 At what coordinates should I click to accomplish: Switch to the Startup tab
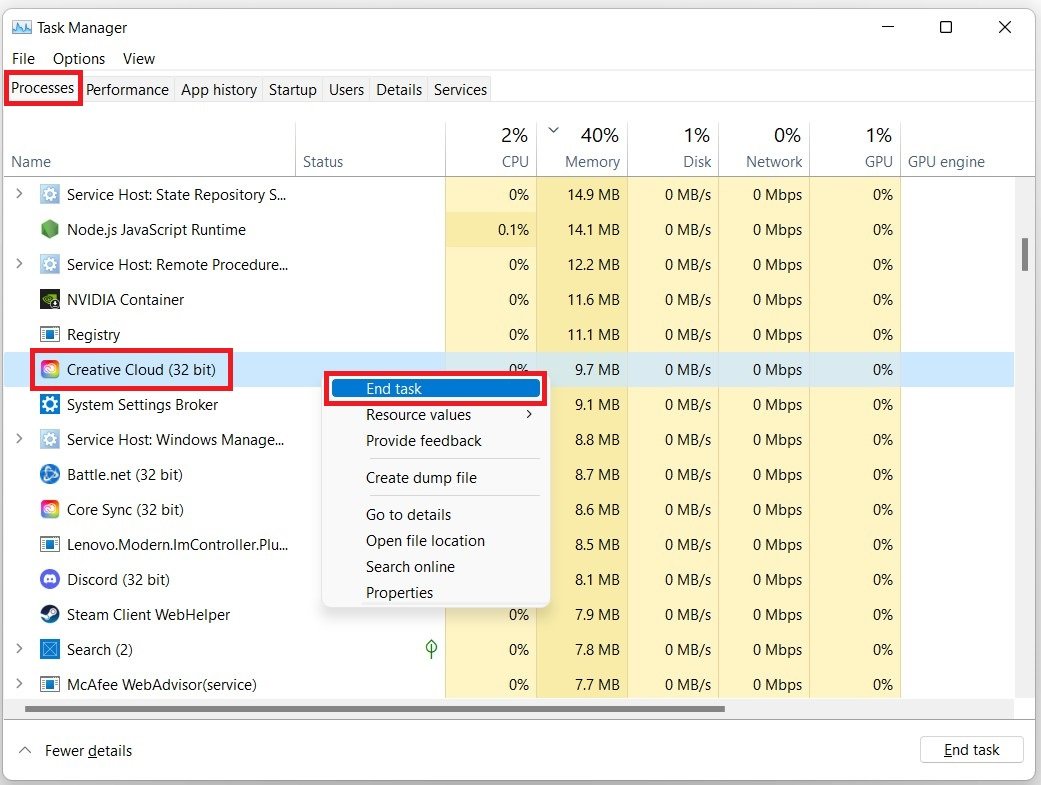[x=293, y=90]
